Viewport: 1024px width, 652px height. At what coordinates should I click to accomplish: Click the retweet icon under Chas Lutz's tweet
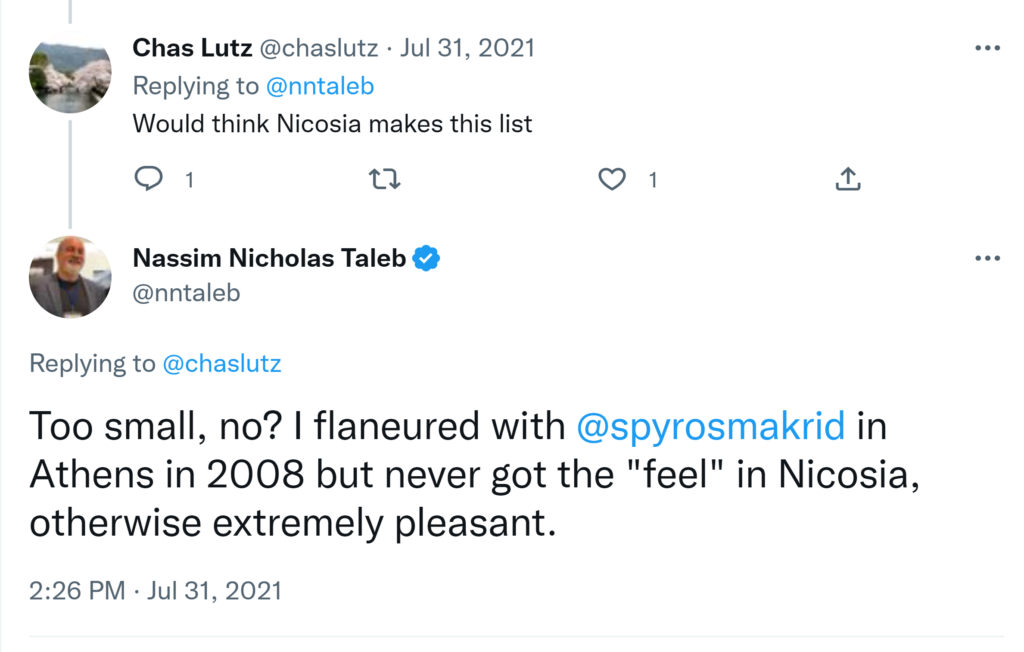tap(384, 180)
